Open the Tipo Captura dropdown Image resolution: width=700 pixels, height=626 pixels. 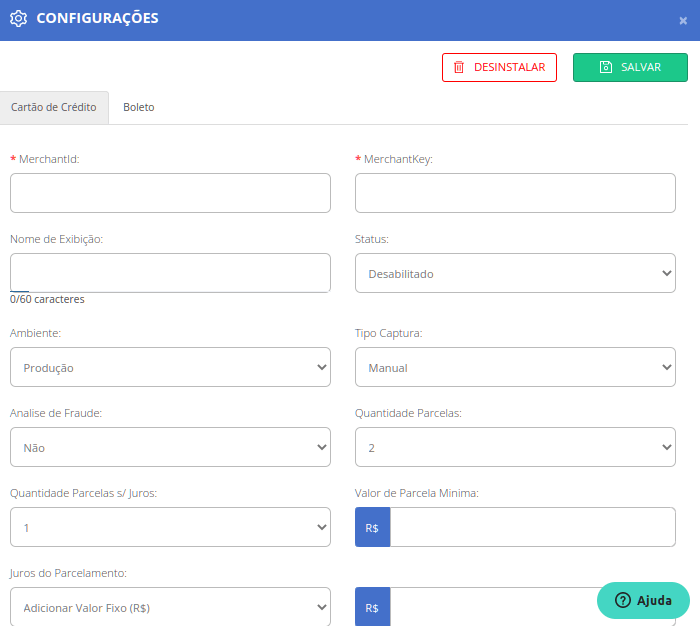515,367
